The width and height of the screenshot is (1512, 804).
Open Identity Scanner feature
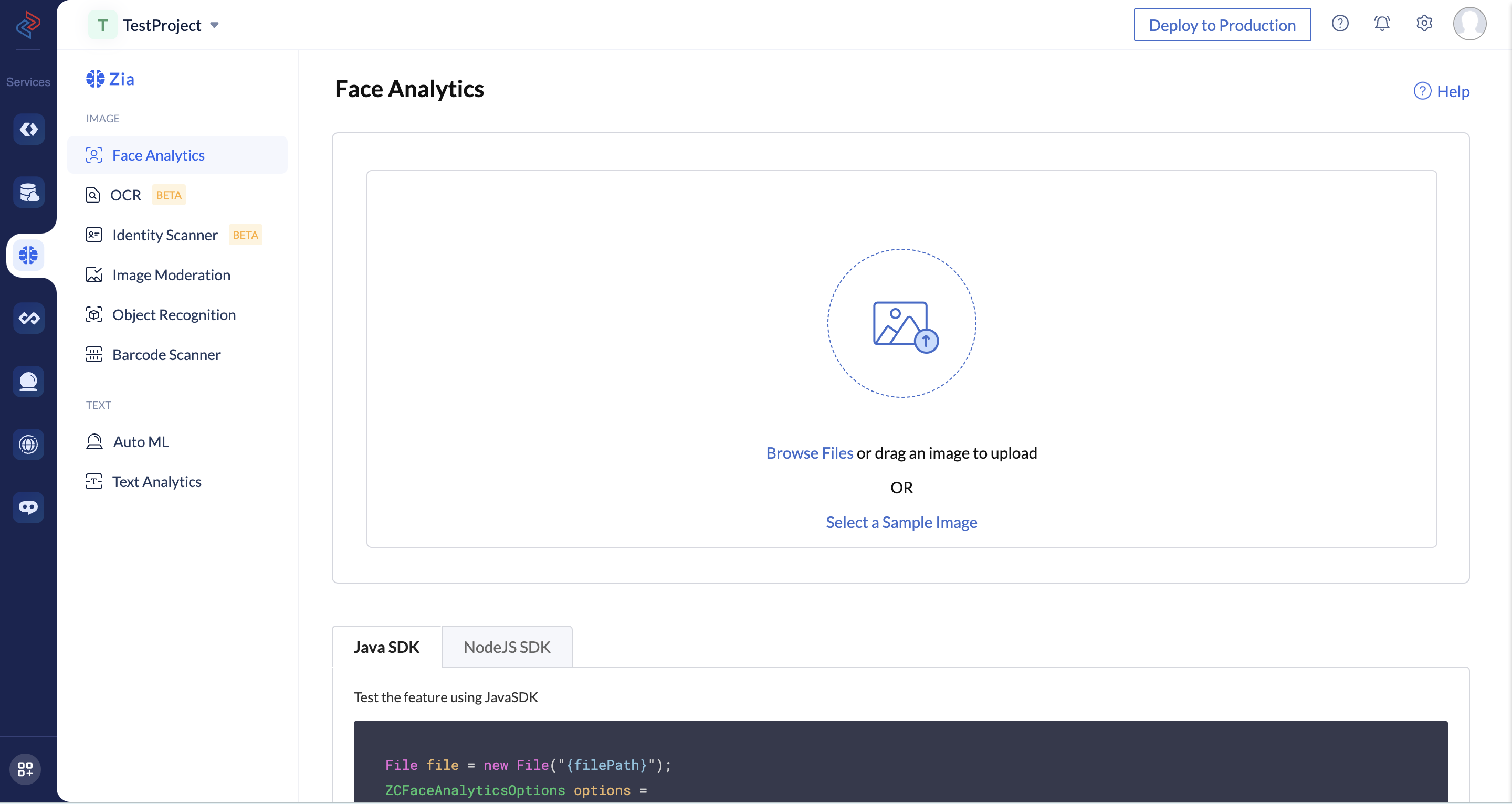(x=166, y=235)
